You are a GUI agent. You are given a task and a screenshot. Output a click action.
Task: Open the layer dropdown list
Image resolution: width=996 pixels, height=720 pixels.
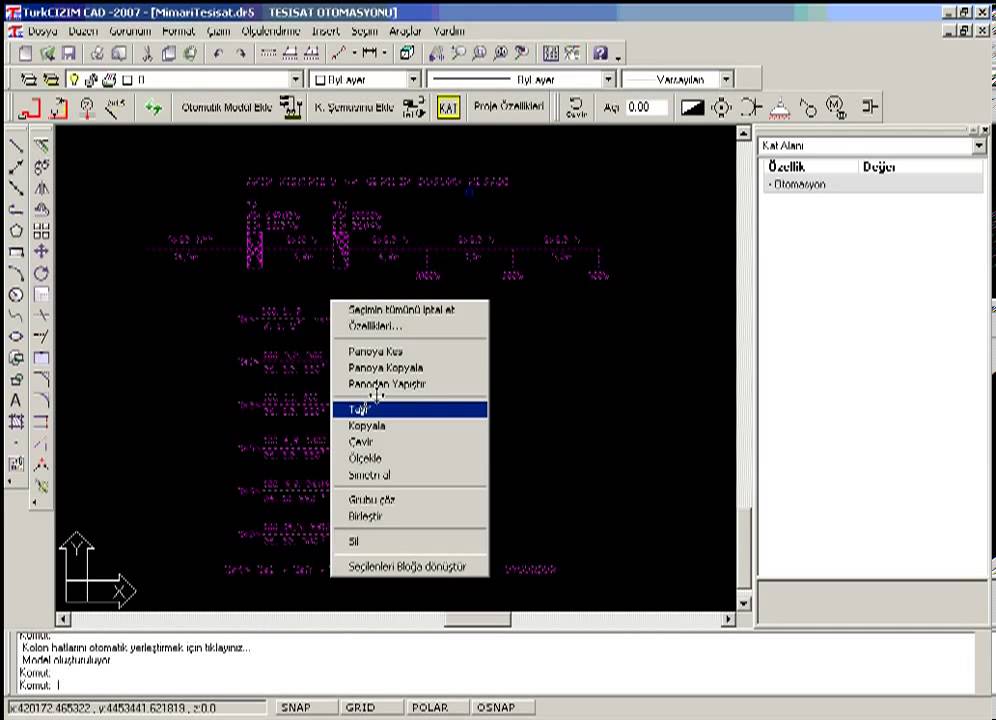296,80
